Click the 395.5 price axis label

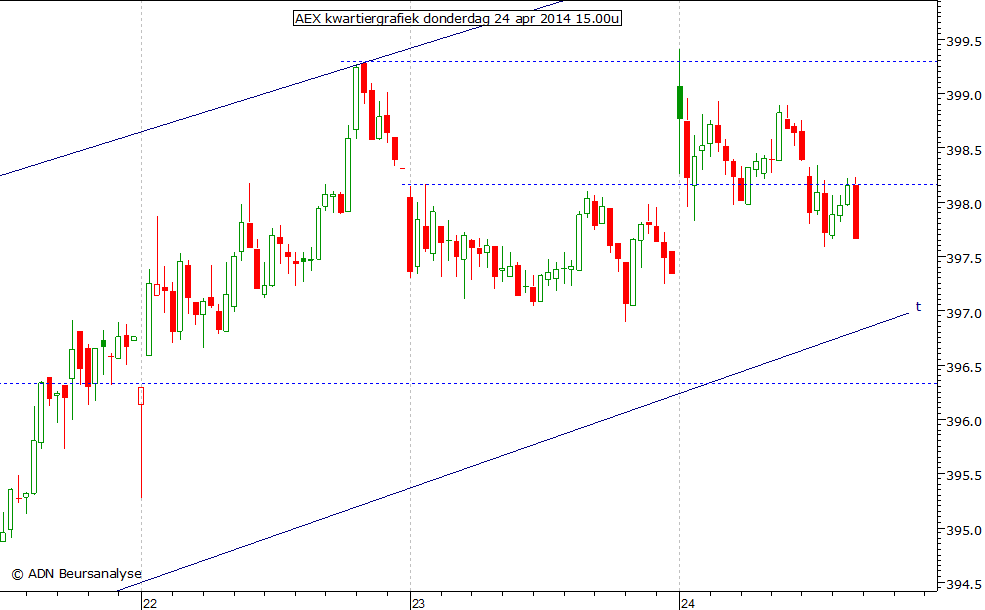(964, 476)
